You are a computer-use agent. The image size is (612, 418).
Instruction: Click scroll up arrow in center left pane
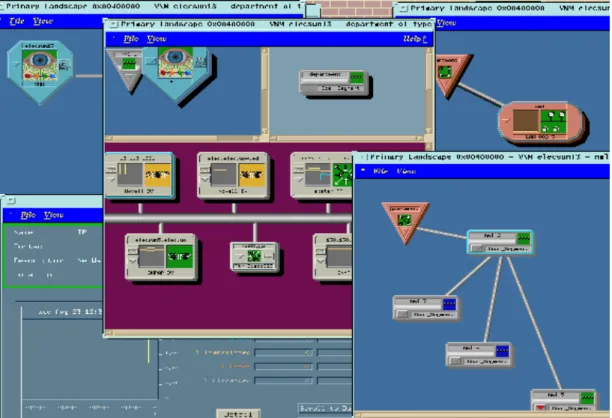click(x=265, y=52)
